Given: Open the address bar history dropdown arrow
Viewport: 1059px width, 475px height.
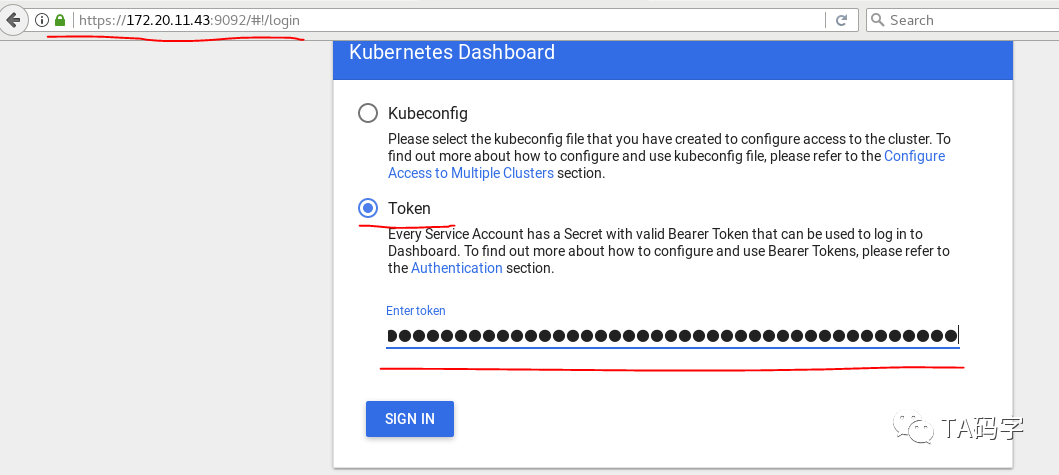Looking at the screenshot, I should [x=818, y=20].
